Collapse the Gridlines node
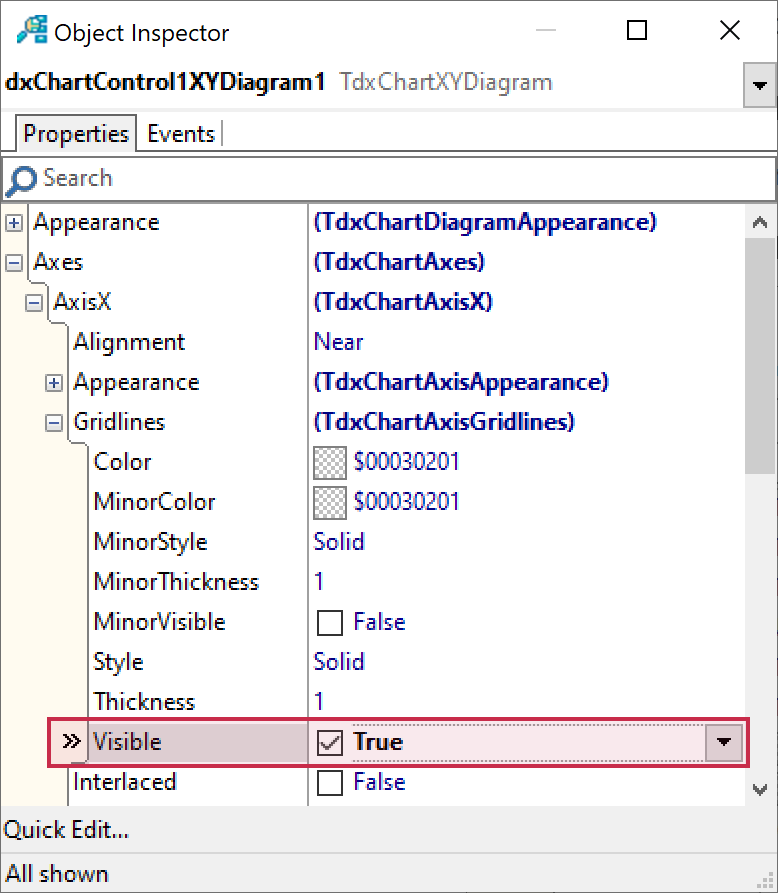This screenshot has width=778, height=893. click(x=54, y=423)
